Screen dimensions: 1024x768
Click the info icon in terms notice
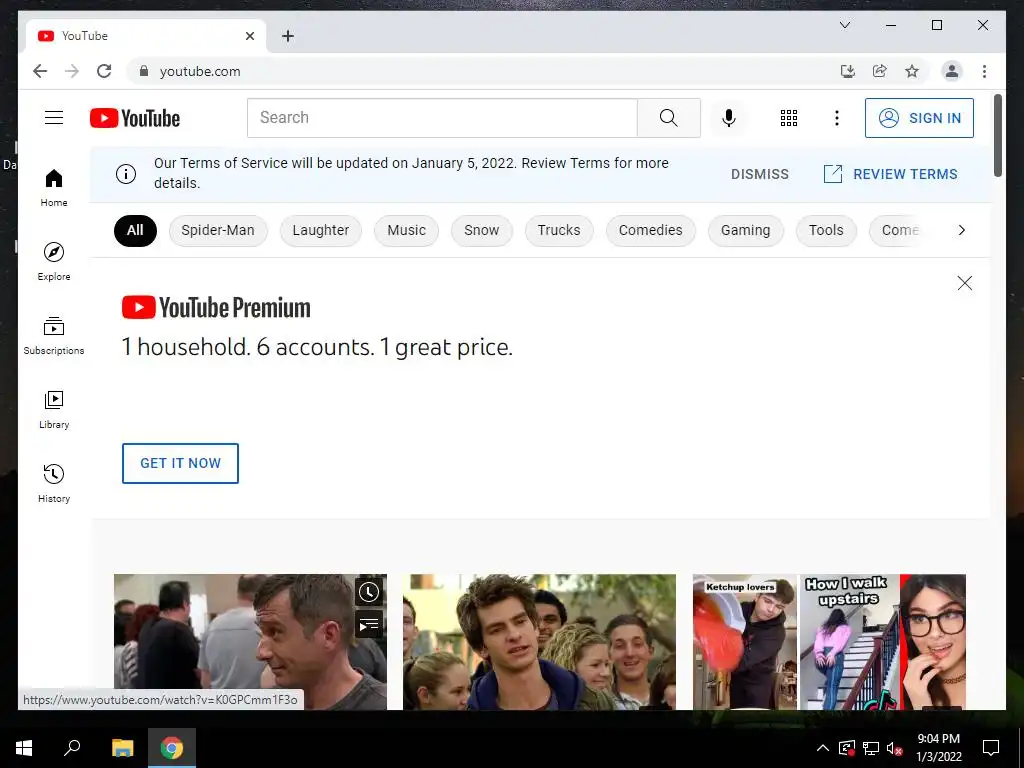coord(126,174)
